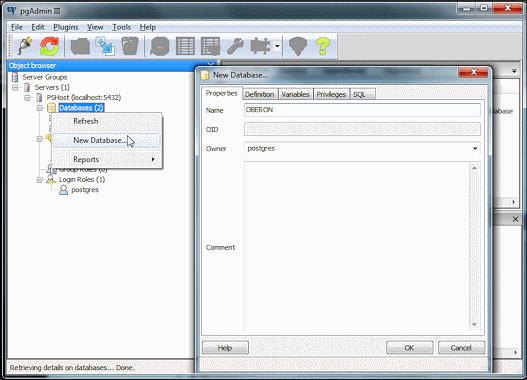
Task: Click the drop object trash toolbar icon
Action: point(130,46)
